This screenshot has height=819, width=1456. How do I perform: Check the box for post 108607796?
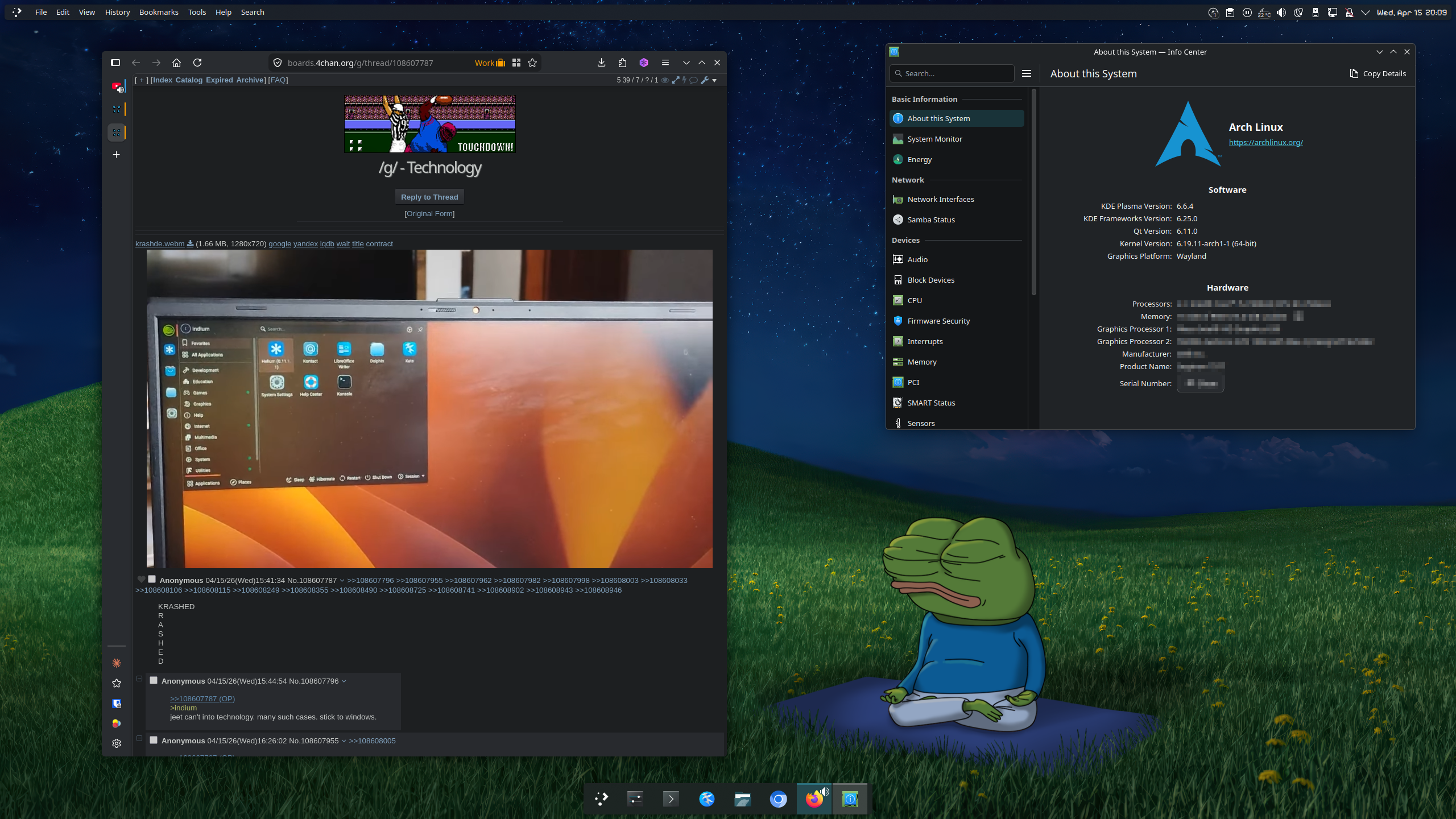154,680
